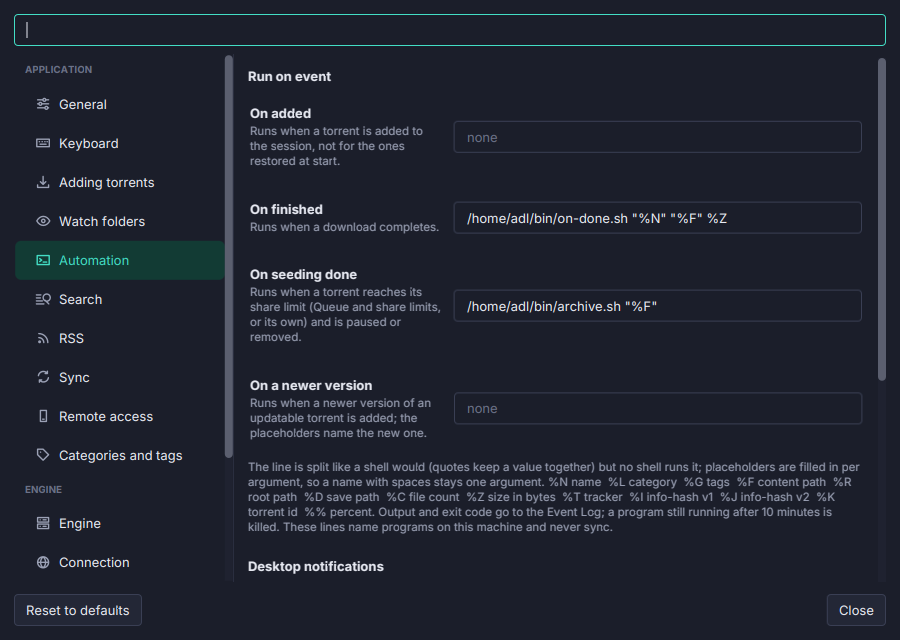Open the Keyboard settings page

[119, 143]
